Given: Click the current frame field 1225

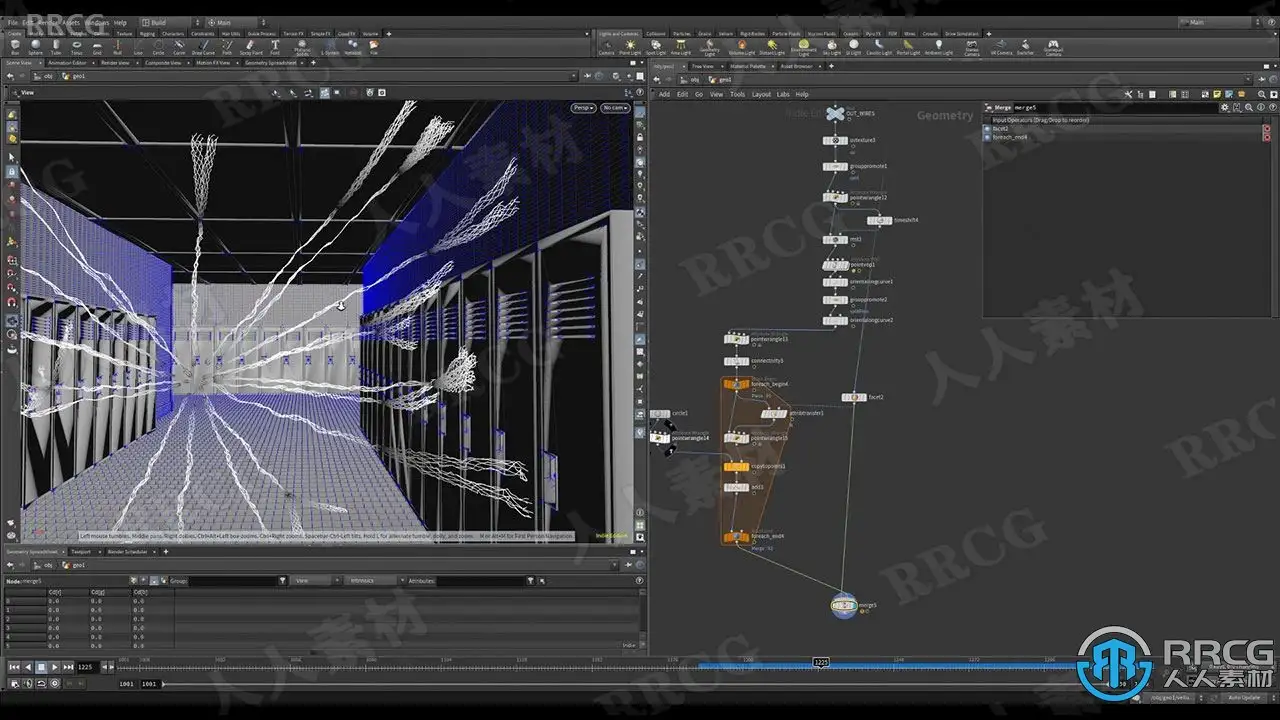Looking at the screenshot, I should pyautogui.click(x=85, y=667).
